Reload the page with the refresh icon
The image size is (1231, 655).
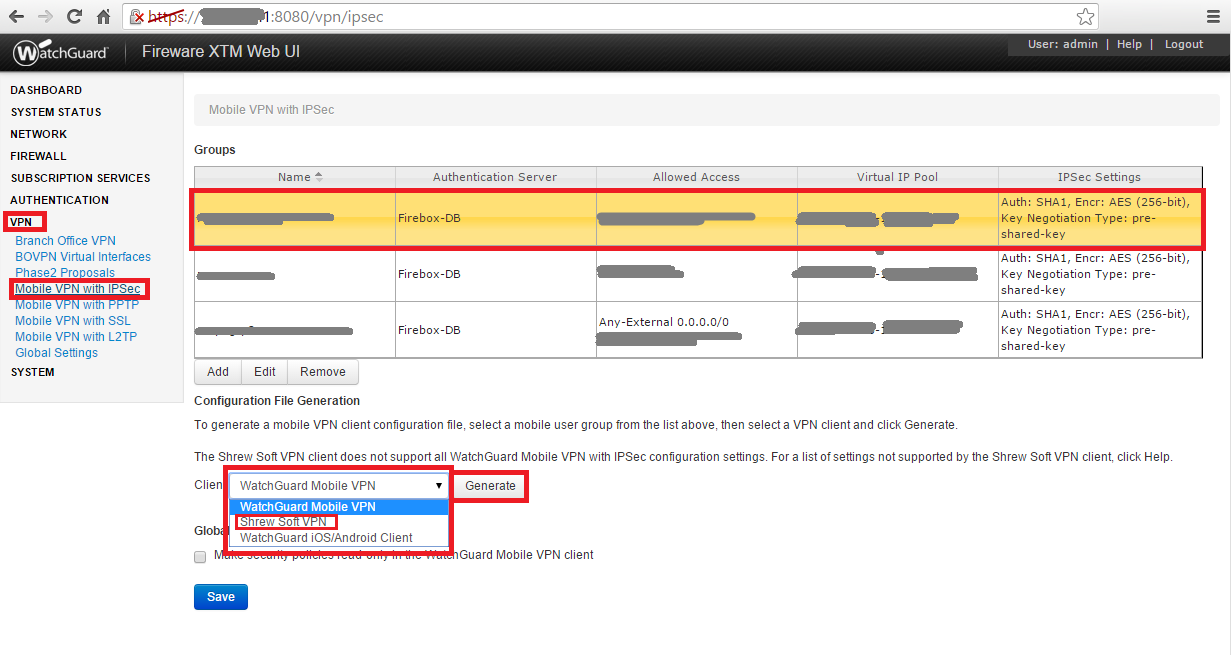pos(74,17)
